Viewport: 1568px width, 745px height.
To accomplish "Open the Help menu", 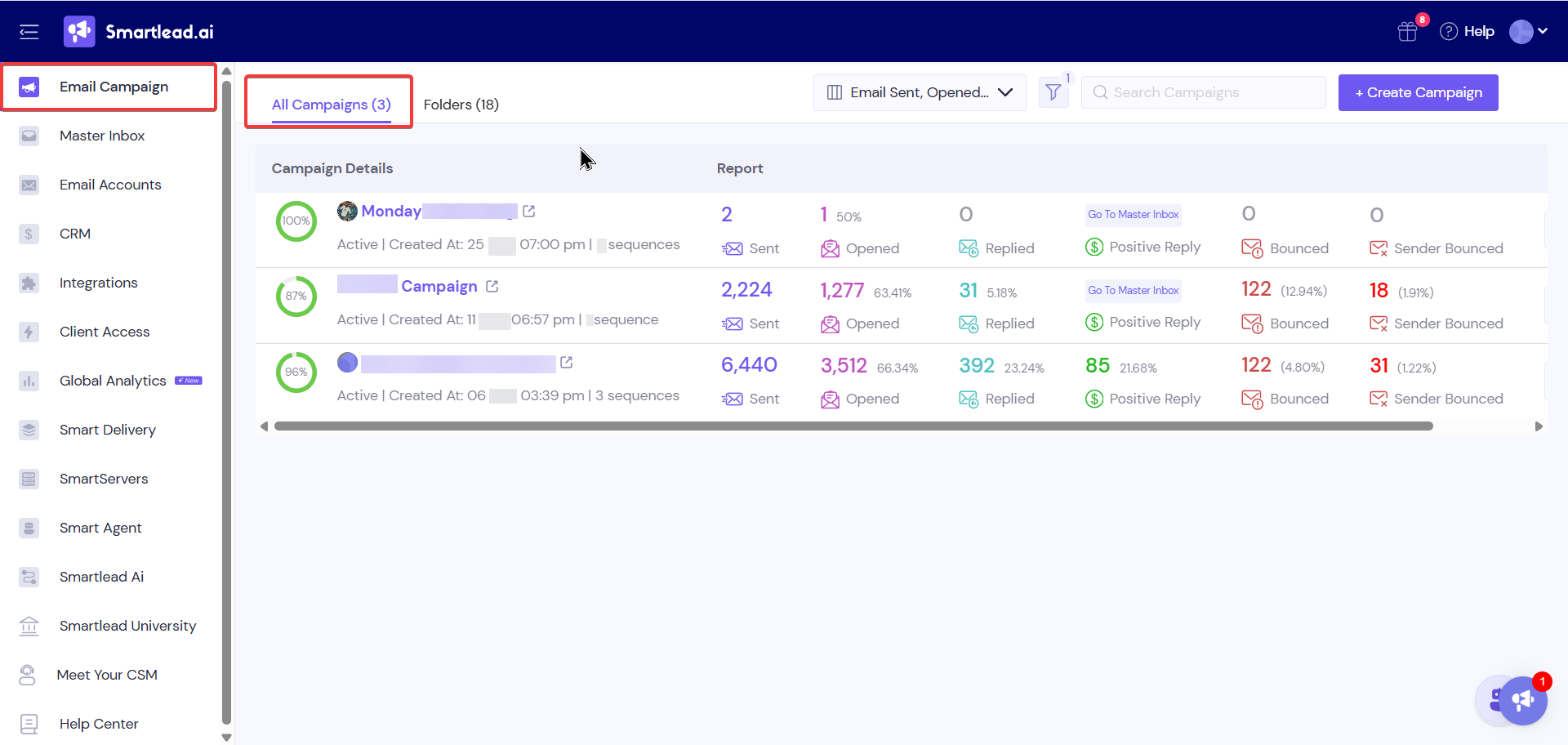I will tap(1468, 32).
